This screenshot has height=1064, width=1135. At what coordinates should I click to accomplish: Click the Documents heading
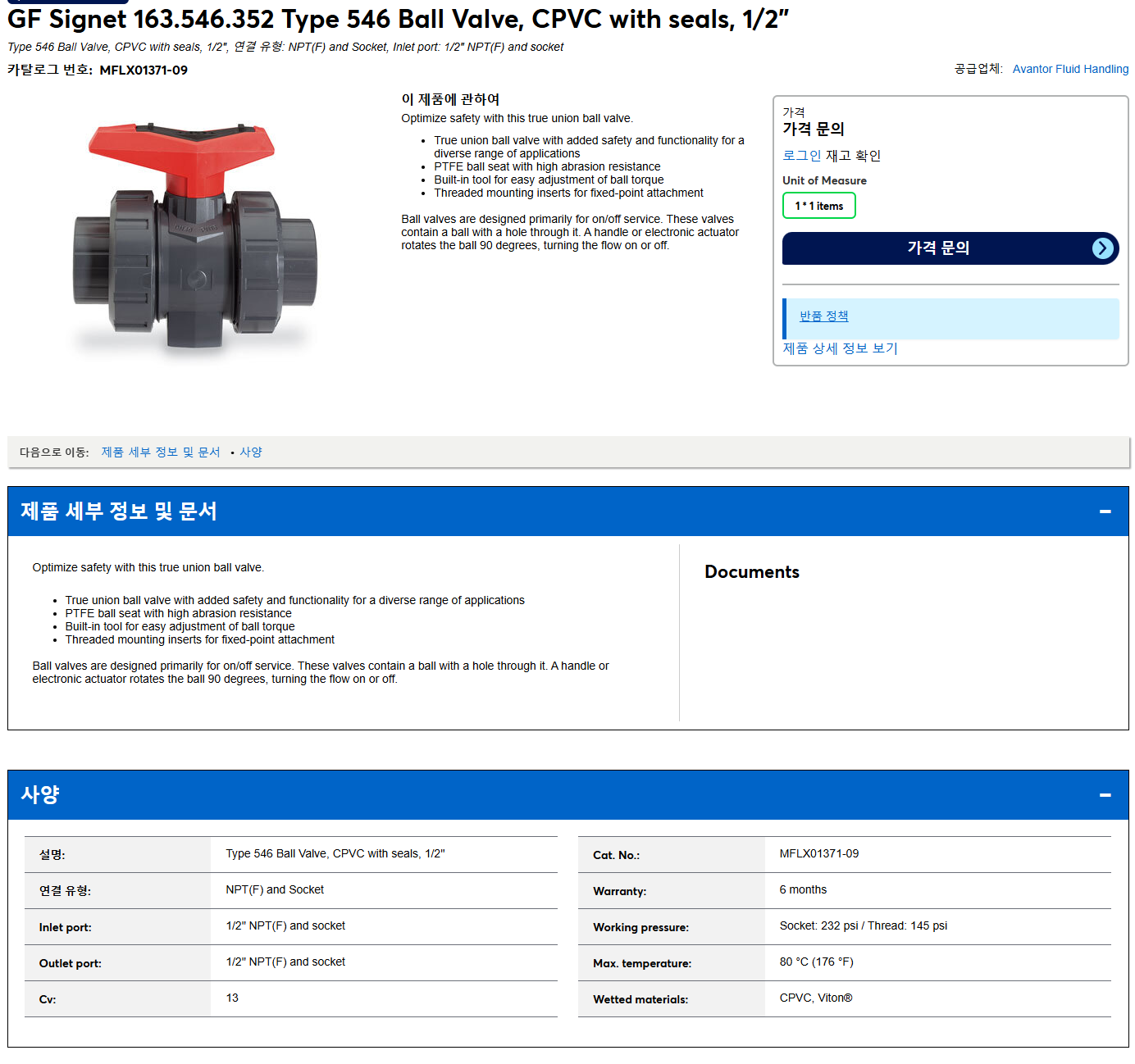[x=752, y=572]
